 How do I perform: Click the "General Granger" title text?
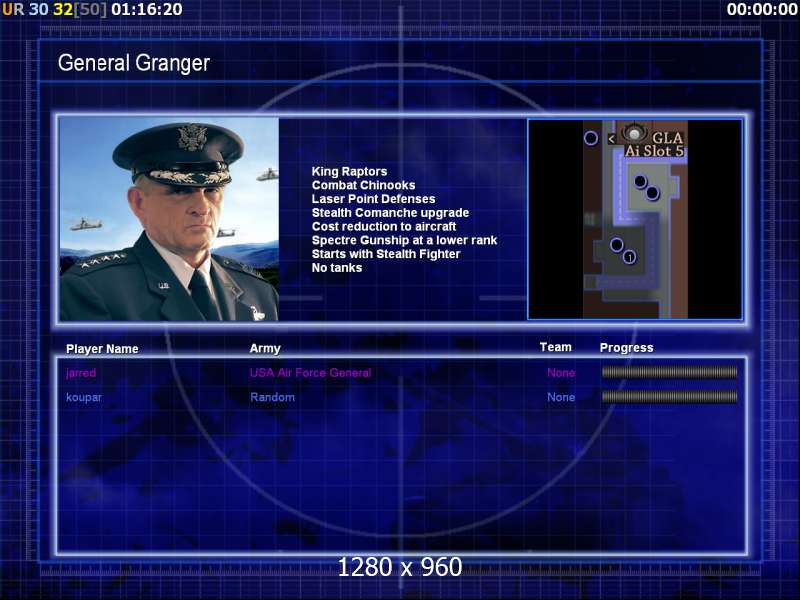[134, 63]
